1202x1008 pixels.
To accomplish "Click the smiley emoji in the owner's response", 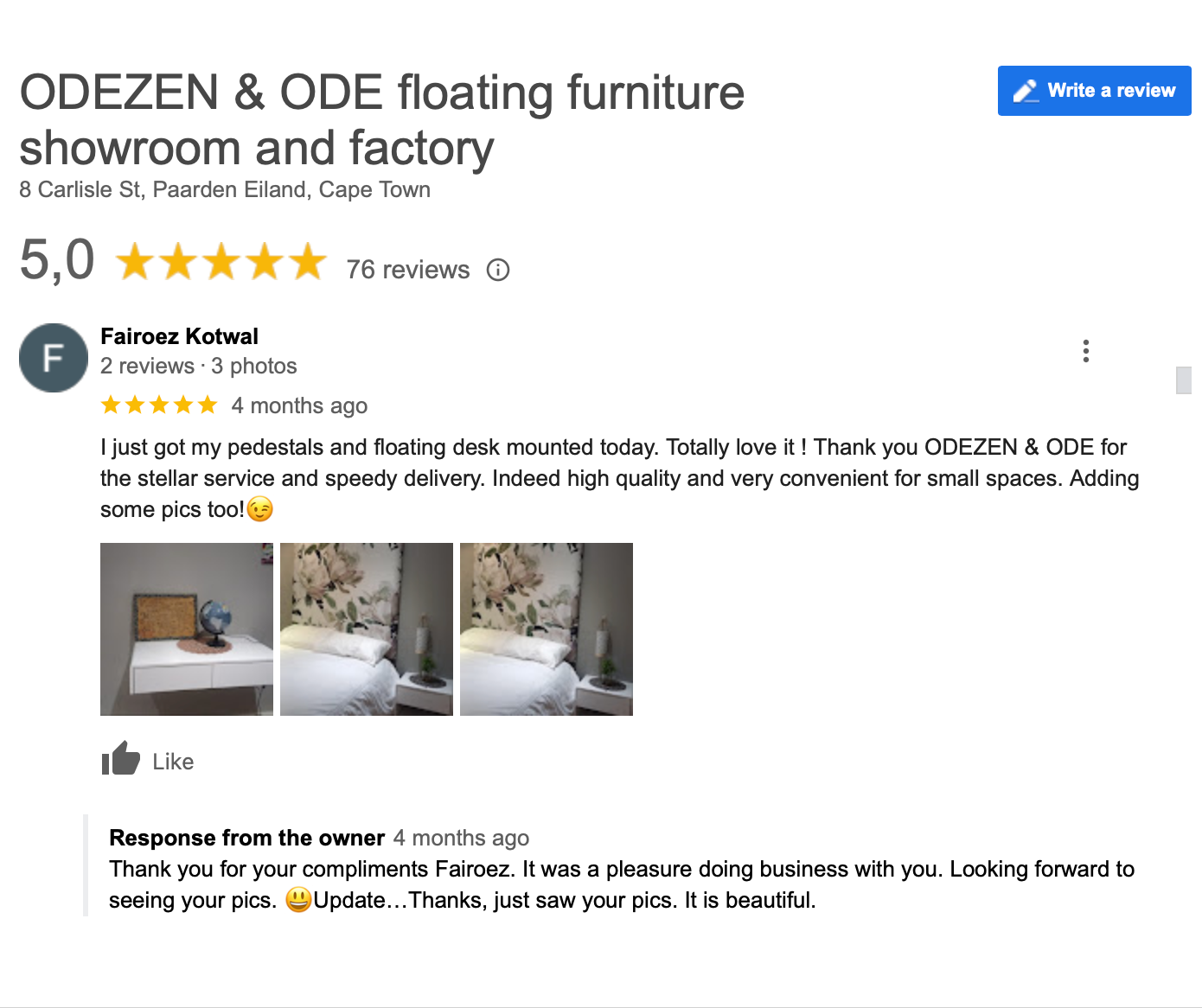I will 298,900.
